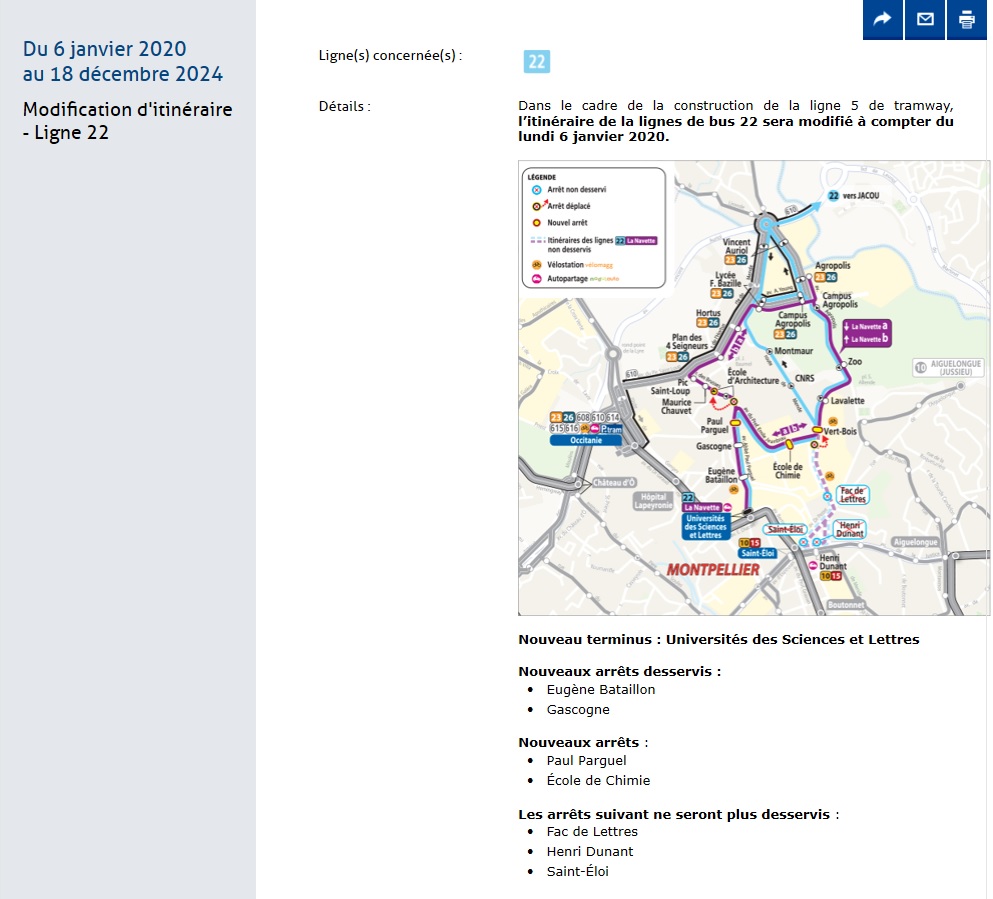Click Universités des Sciences et Lettres map label
This screenshot has height=899, width=993.
pyautogui.click(x=706, y=526)
